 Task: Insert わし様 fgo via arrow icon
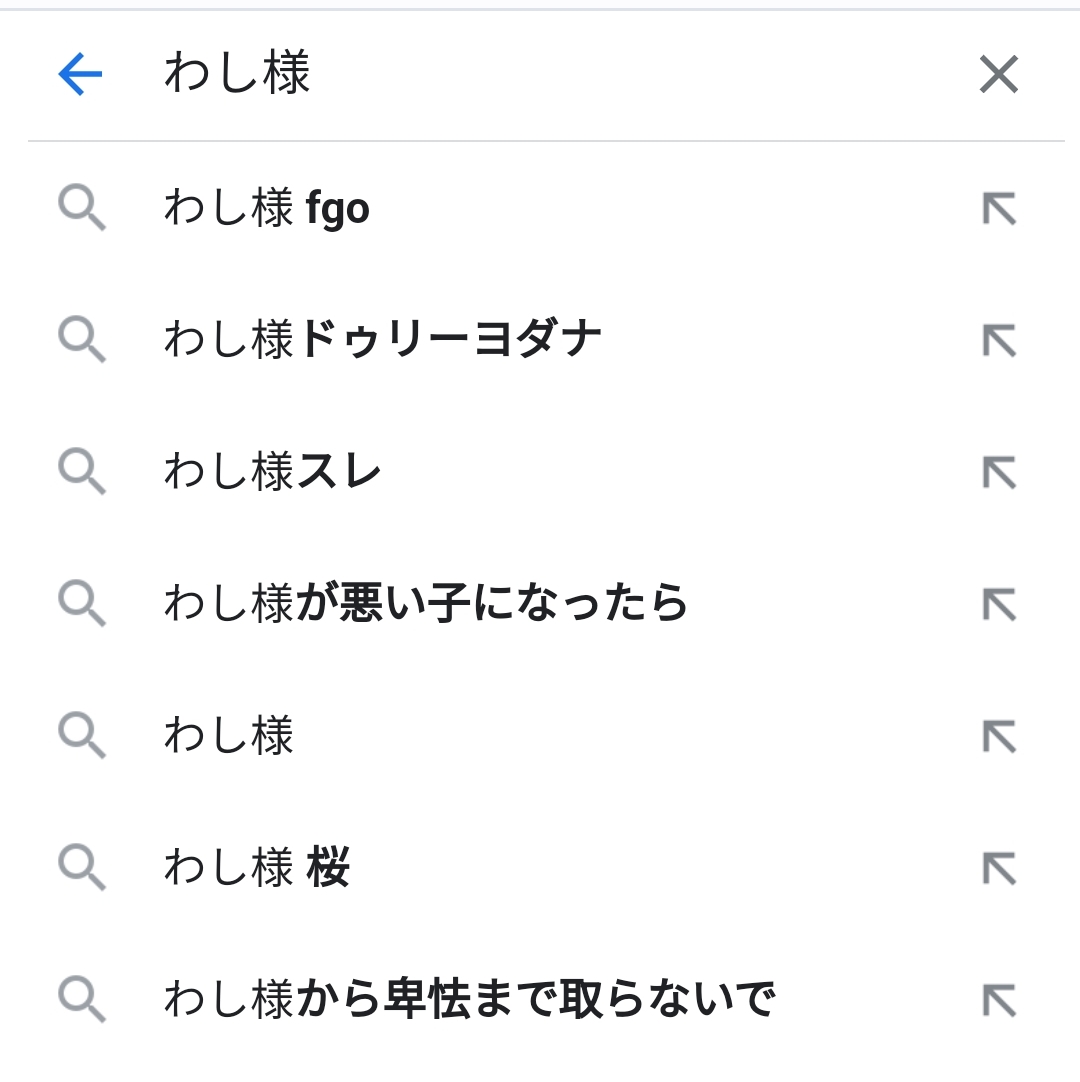tap(998, 209)
